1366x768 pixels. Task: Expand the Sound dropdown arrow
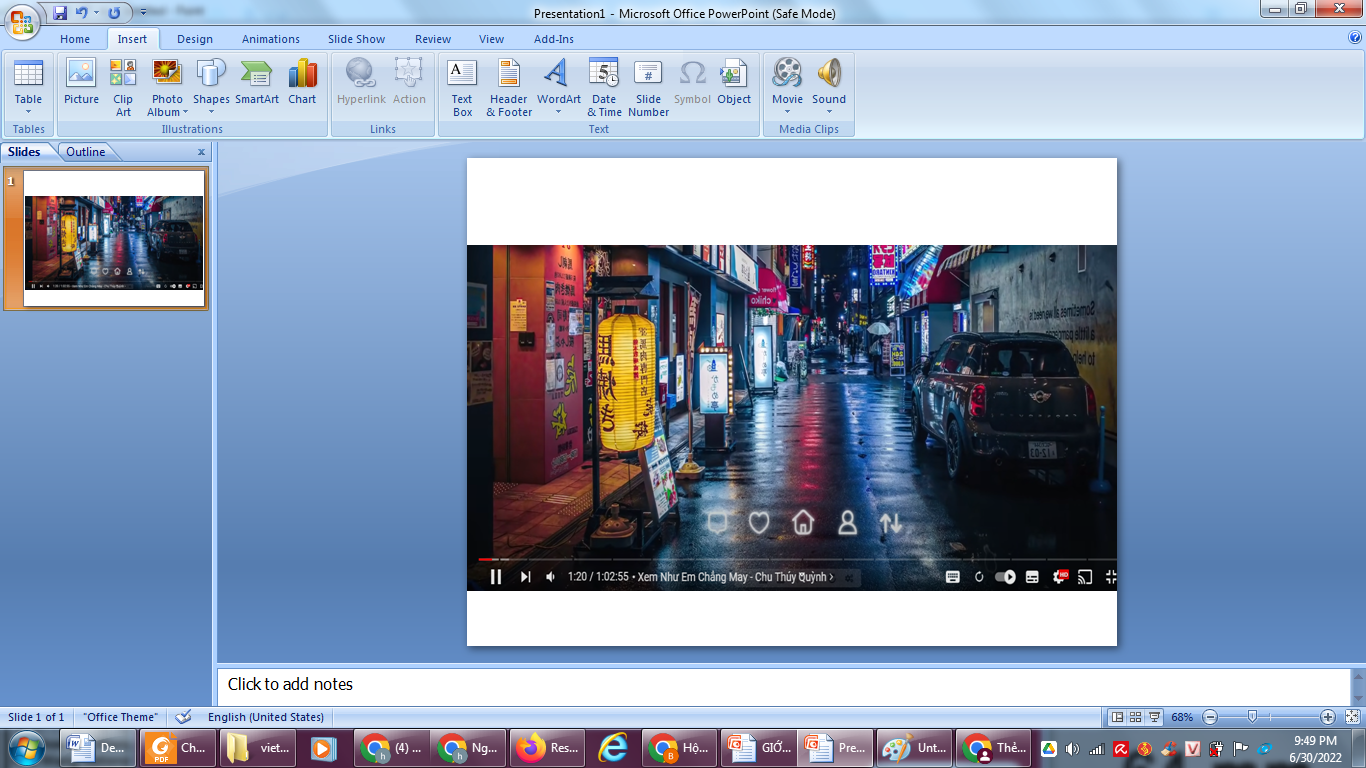coord(829,112)
